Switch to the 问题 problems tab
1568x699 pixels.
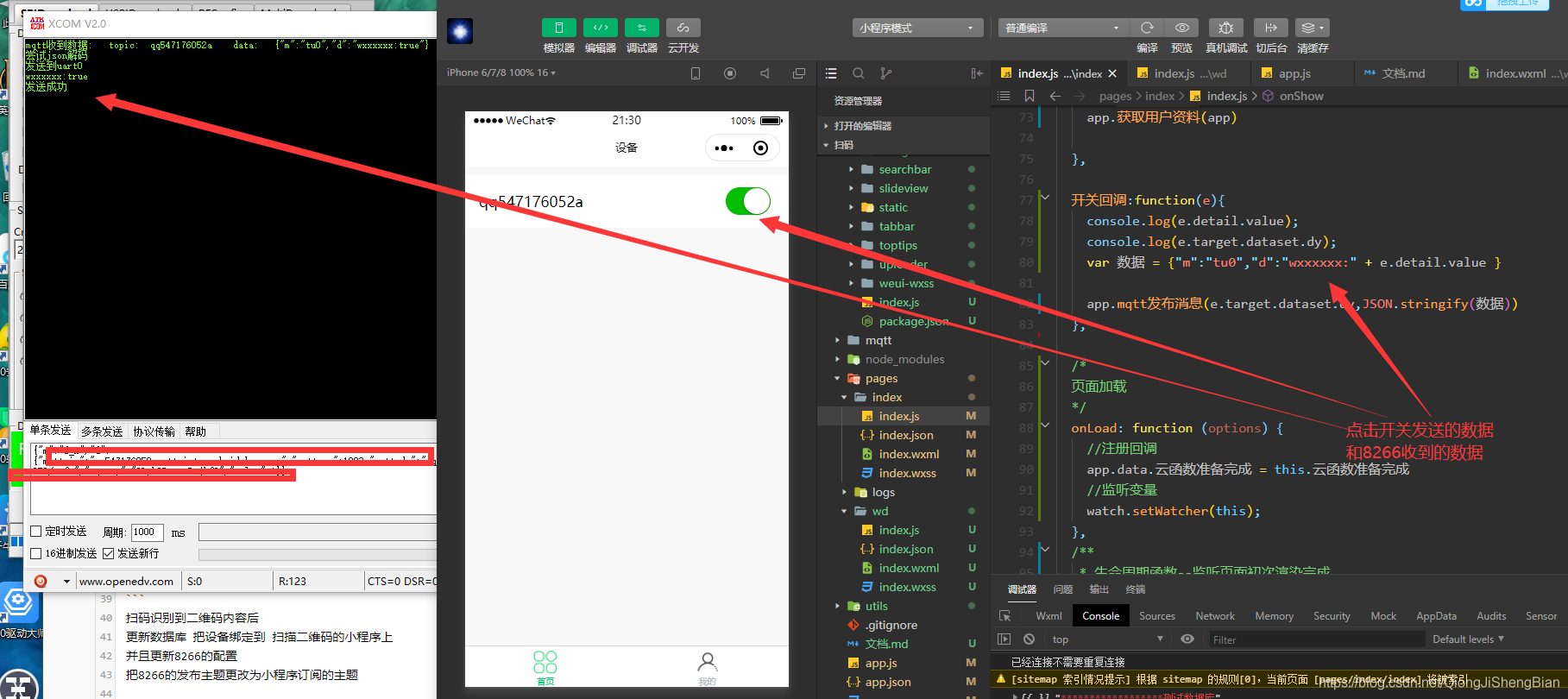[x=1063, y=589]
